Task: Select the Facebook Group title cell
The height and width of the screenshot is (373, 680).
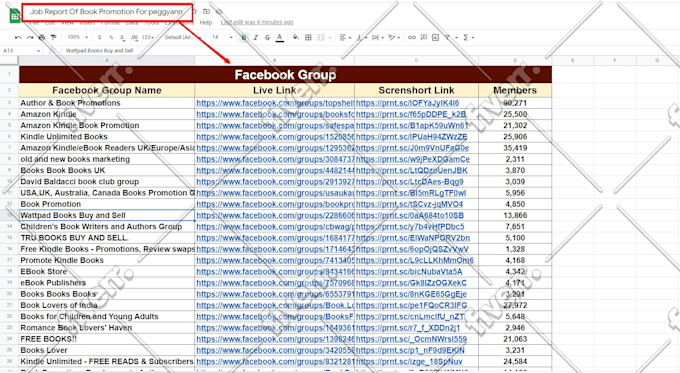Action: [x=285, y=75]
